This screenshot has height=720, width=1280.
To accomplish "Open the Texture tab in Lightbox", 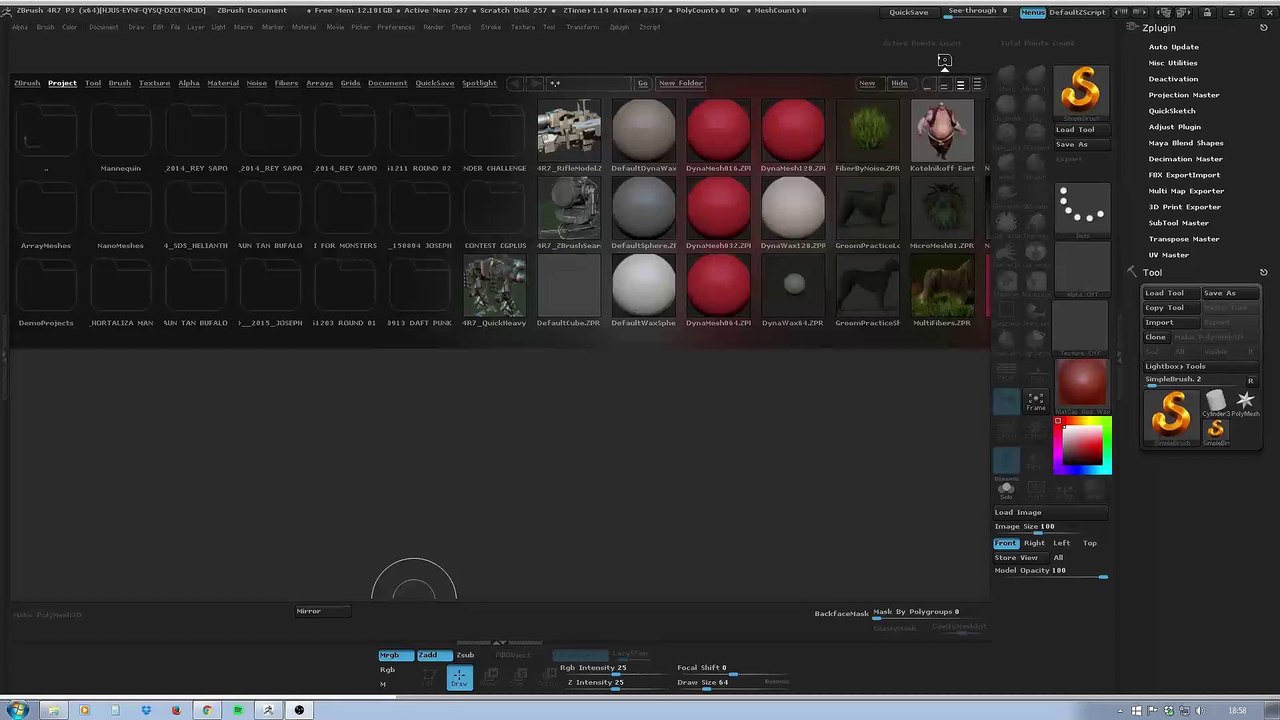I will pyautogui.click(x=154, y=83).
